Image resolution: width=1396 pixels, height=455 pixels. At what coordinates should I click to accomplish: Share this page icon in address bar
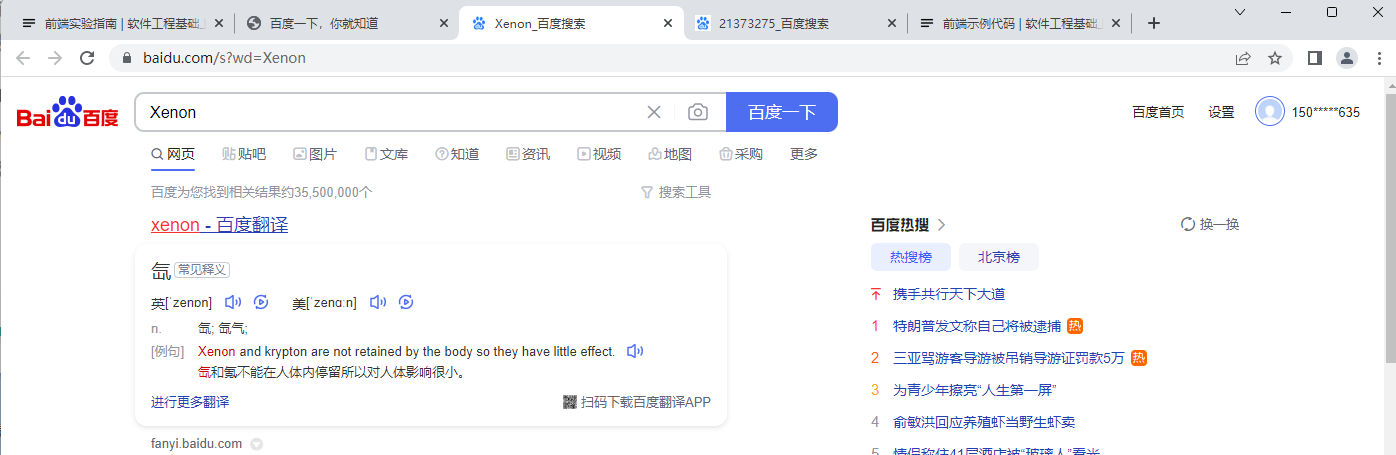[1243, 58]
